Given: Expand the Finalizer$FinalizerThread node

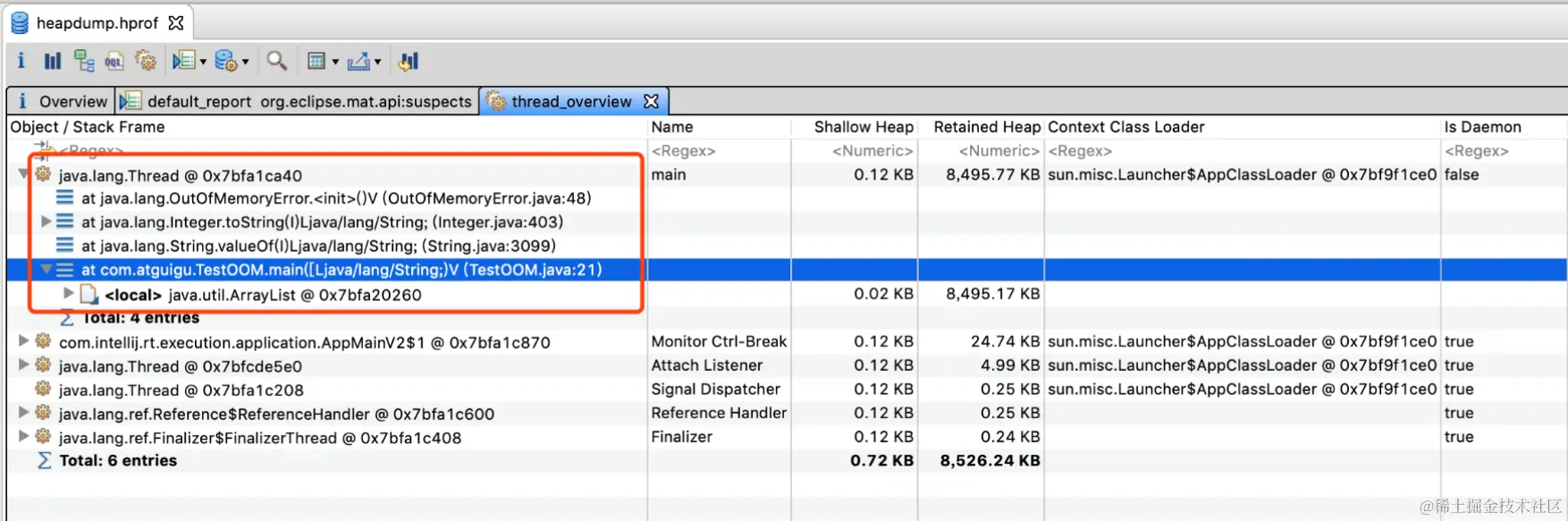Looking at the screenshot, I should pyautogui.click(x=24, y=436).
